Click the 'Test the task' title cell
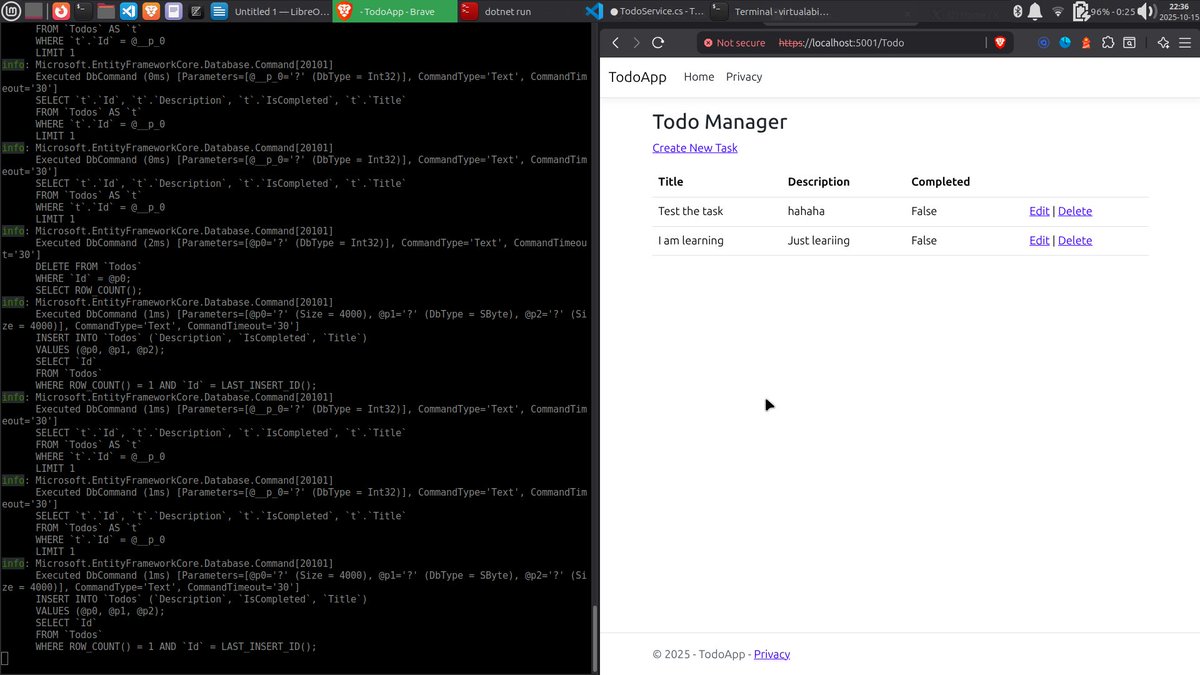Image resolution: width=1200 pixels, height=675 pixels. tap(691, 211)
